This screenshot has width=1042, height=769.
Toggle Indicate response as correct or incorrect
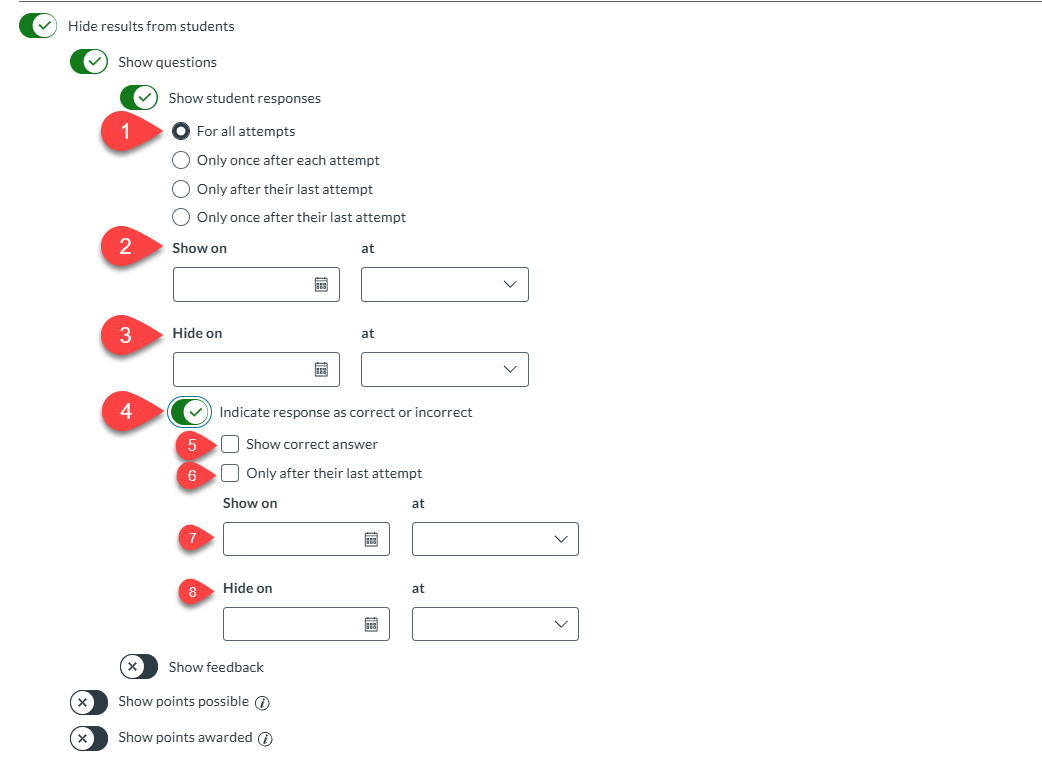189,412
